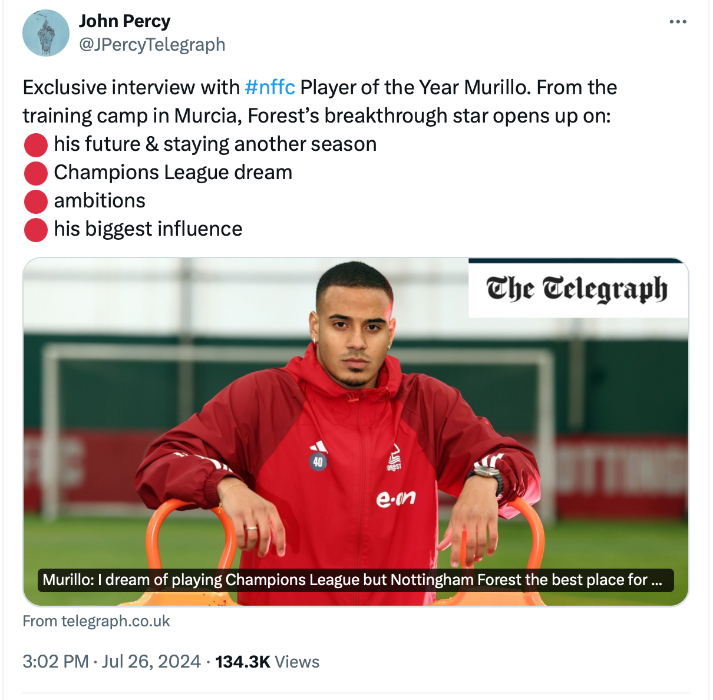Open the tweet's three-dot more options menu
713x700 pixels.
(x=677, y=22)
